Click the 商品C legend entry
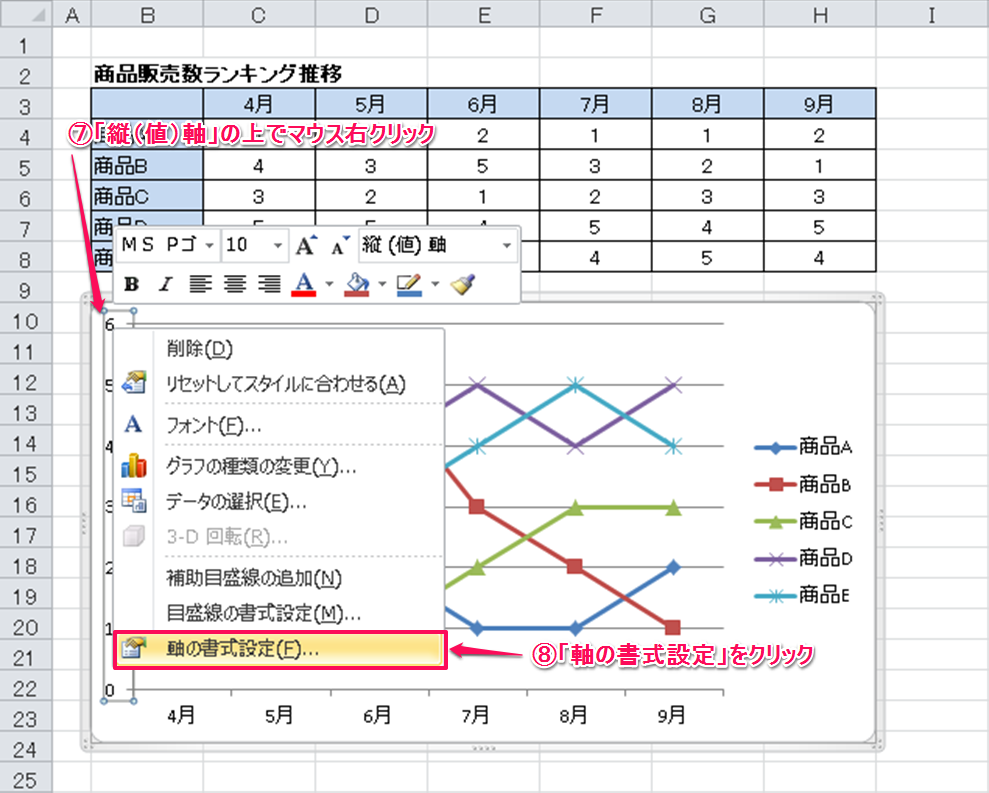Viewport: 989px width, 793px height. (806, 521)
